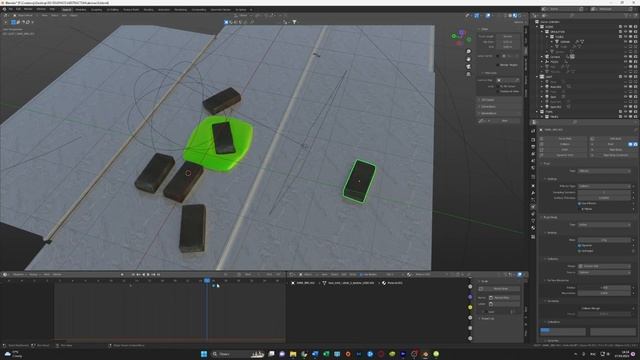Switch viewport to rendered shading mode icon

(x=520, y=16)
